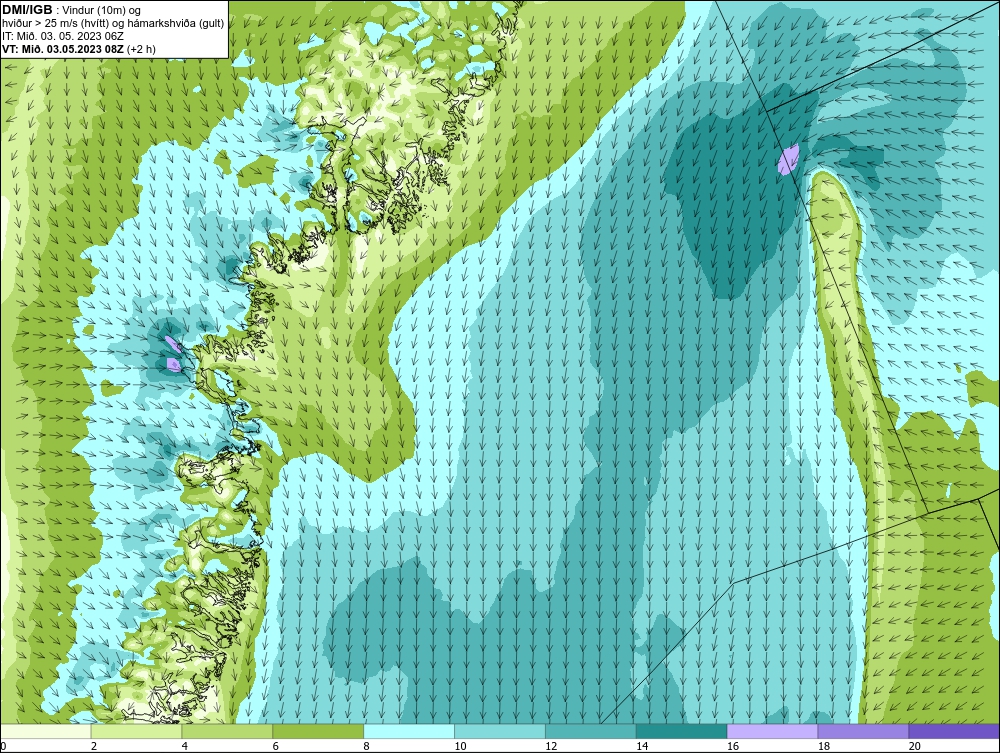The image size is (1000, 753).
Task: Click the legend tick label '20'
Action: click(915, 746)
